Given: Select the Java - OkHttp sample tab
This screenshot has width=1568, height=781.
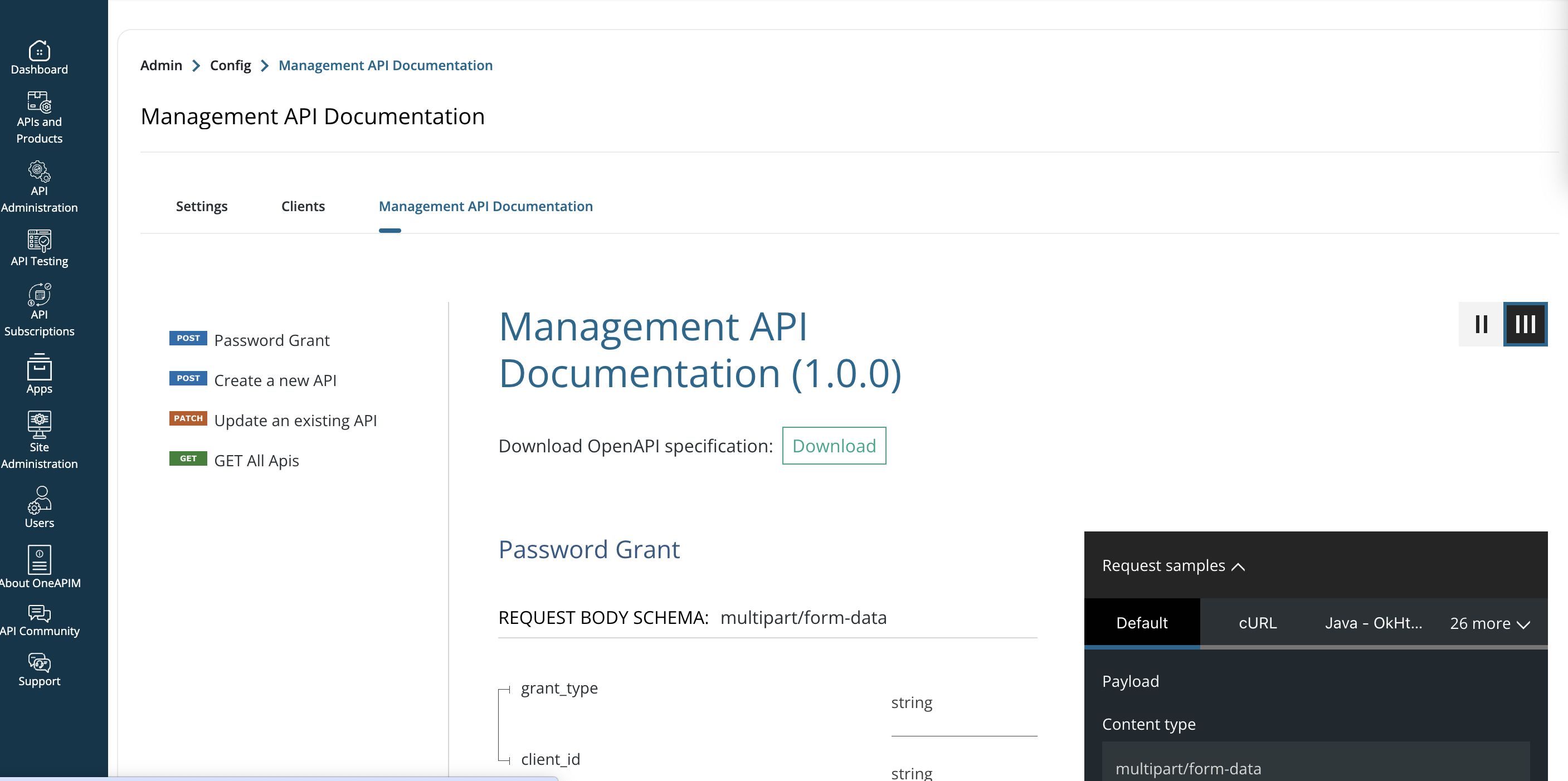Looking at the screenshot, I should [1374, 623].
